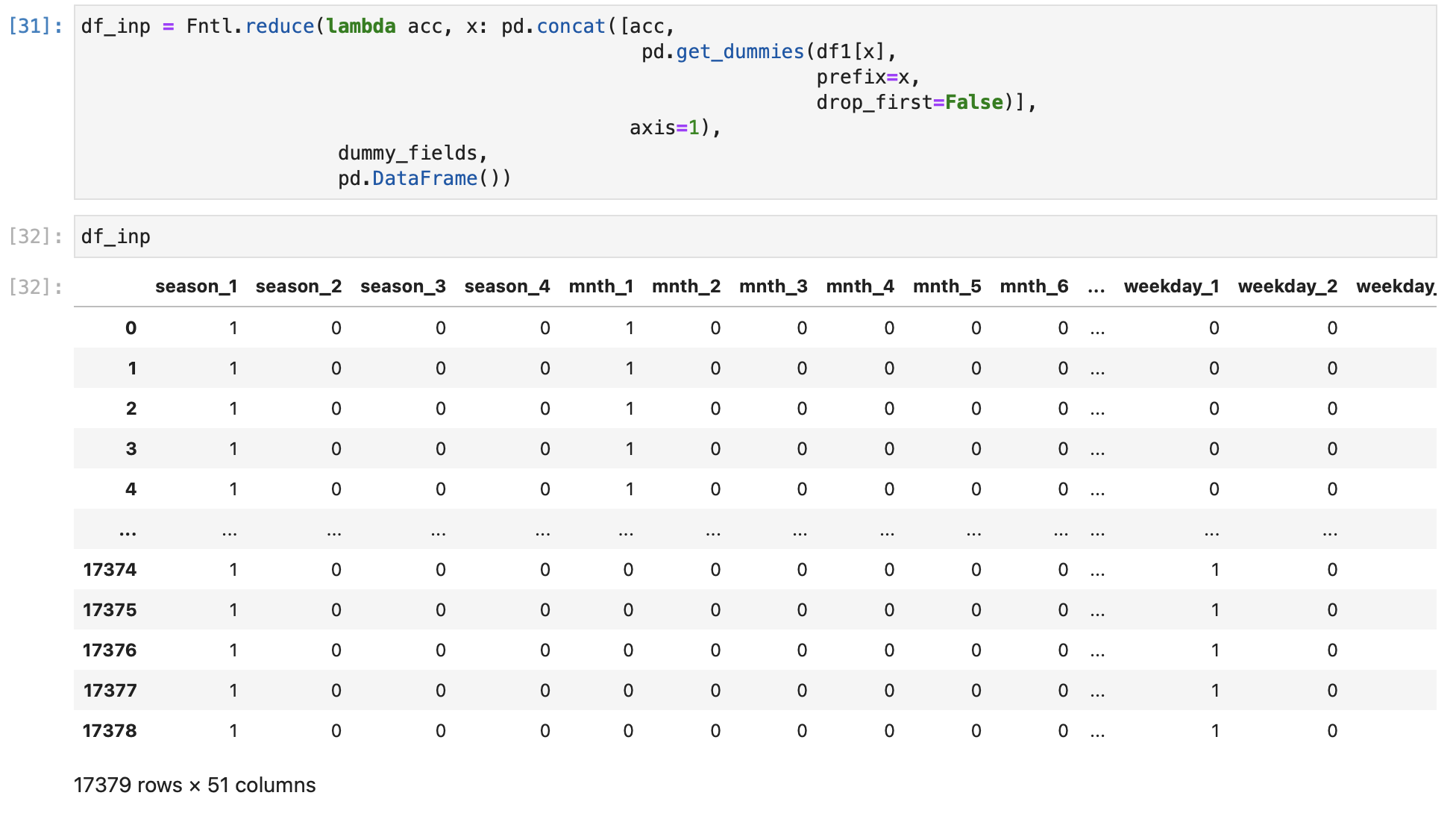1456x819 pixels.
Task: Click 'prefix=x,' in the code cell
Action: (868, 77)
